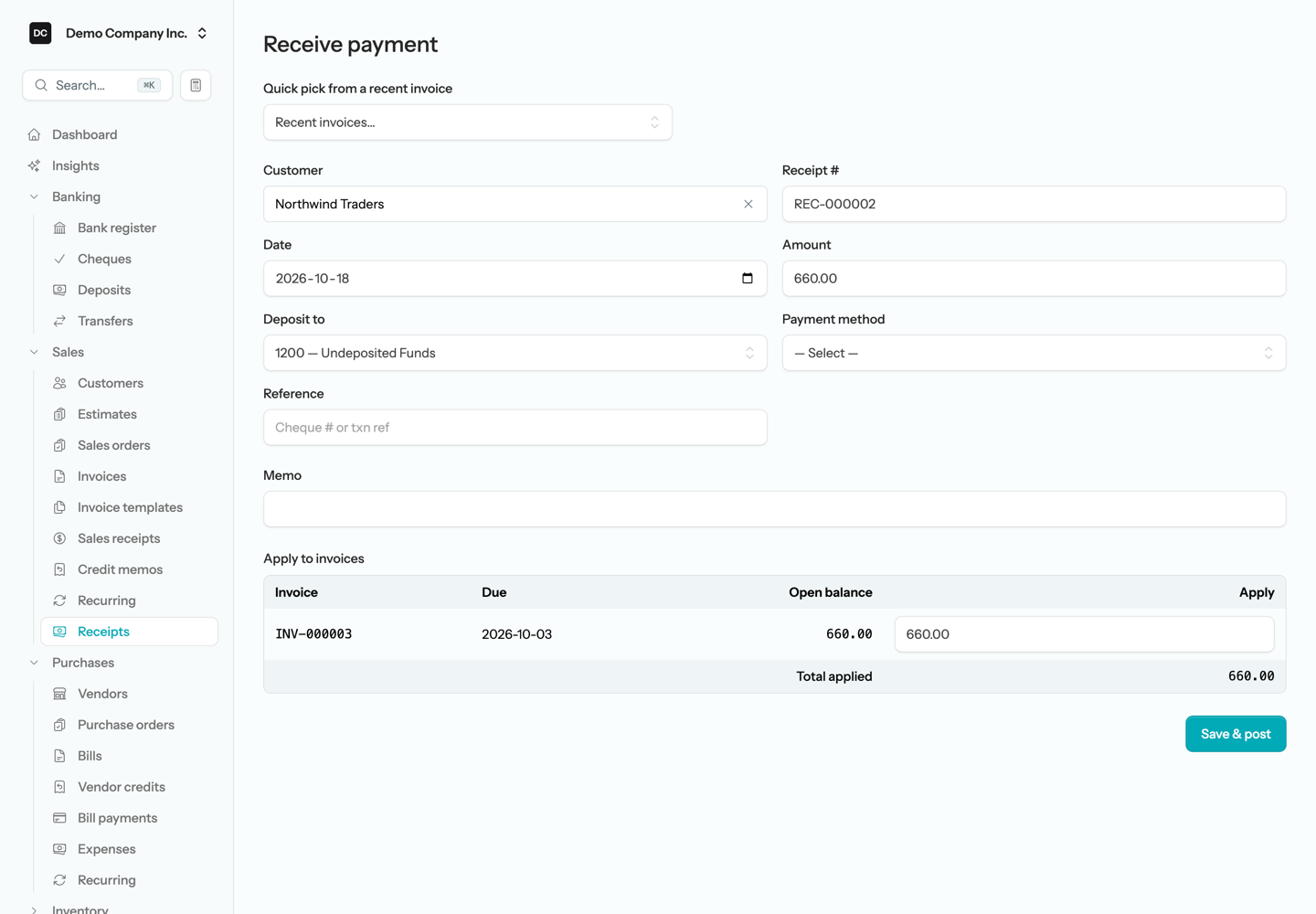Click the Insights sparkle icon
This screenshot has width=1316, height=914.
click(x=34, y=165)
